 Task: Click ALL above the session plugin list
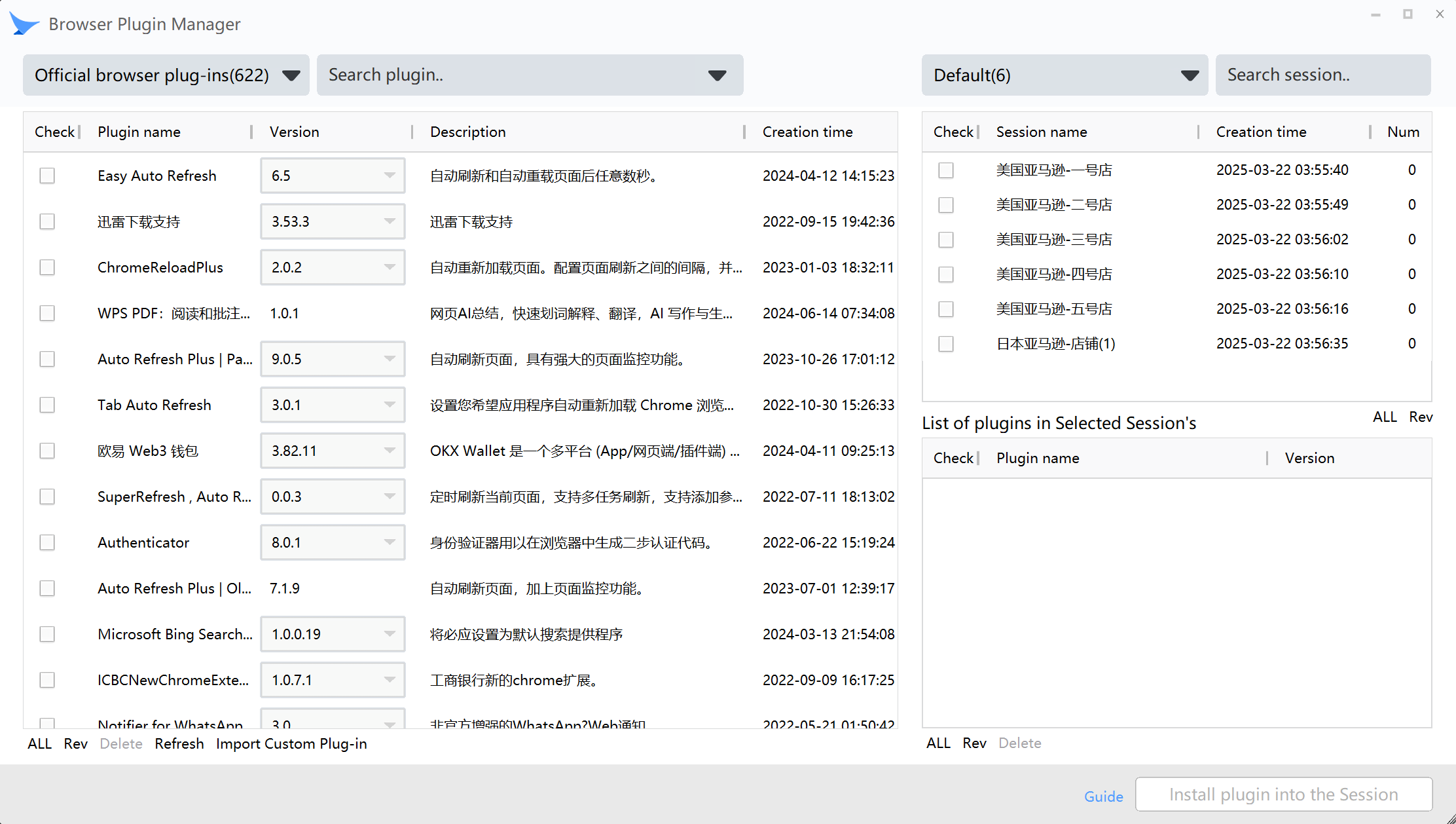coord(1385,417)
